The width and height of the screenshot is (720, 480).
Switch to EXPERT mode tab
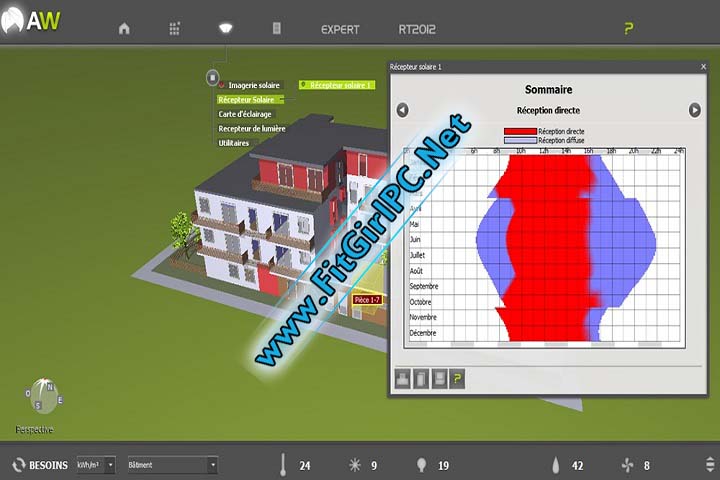click(x=340, y=29)
